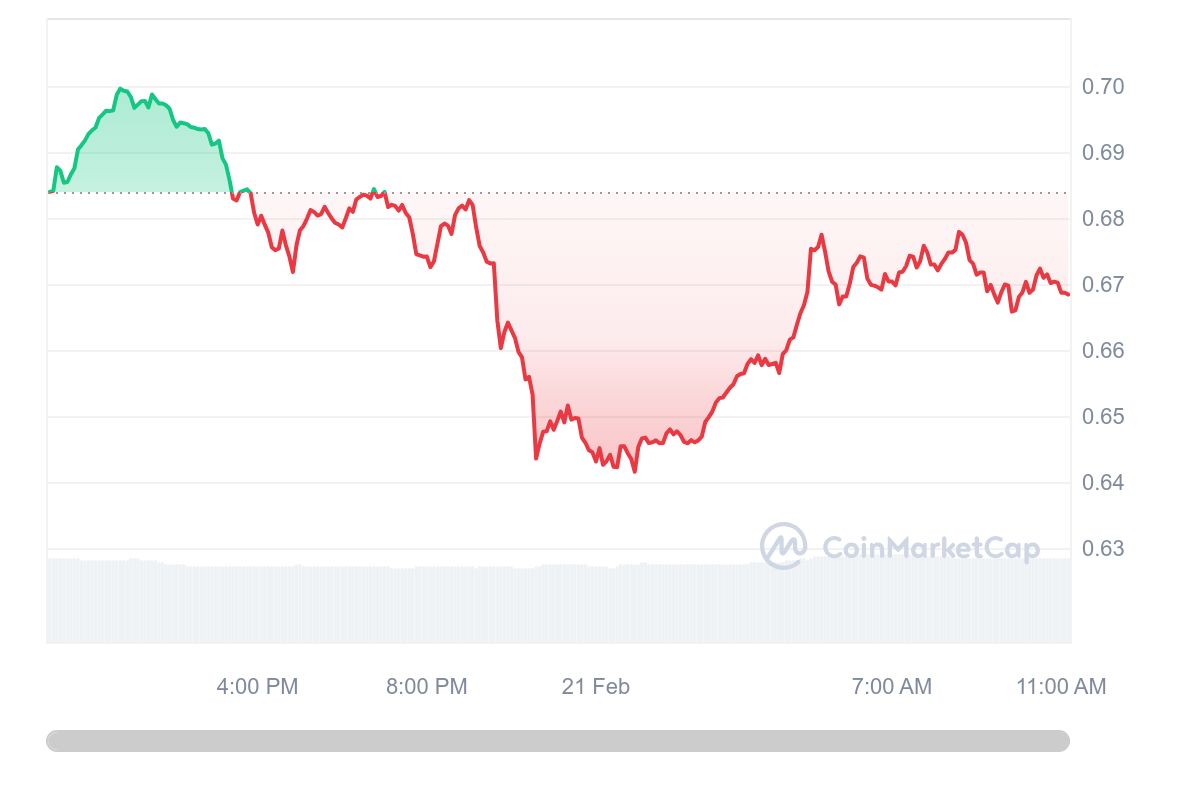Click the 0.70 price axis label

[1103, 87]
